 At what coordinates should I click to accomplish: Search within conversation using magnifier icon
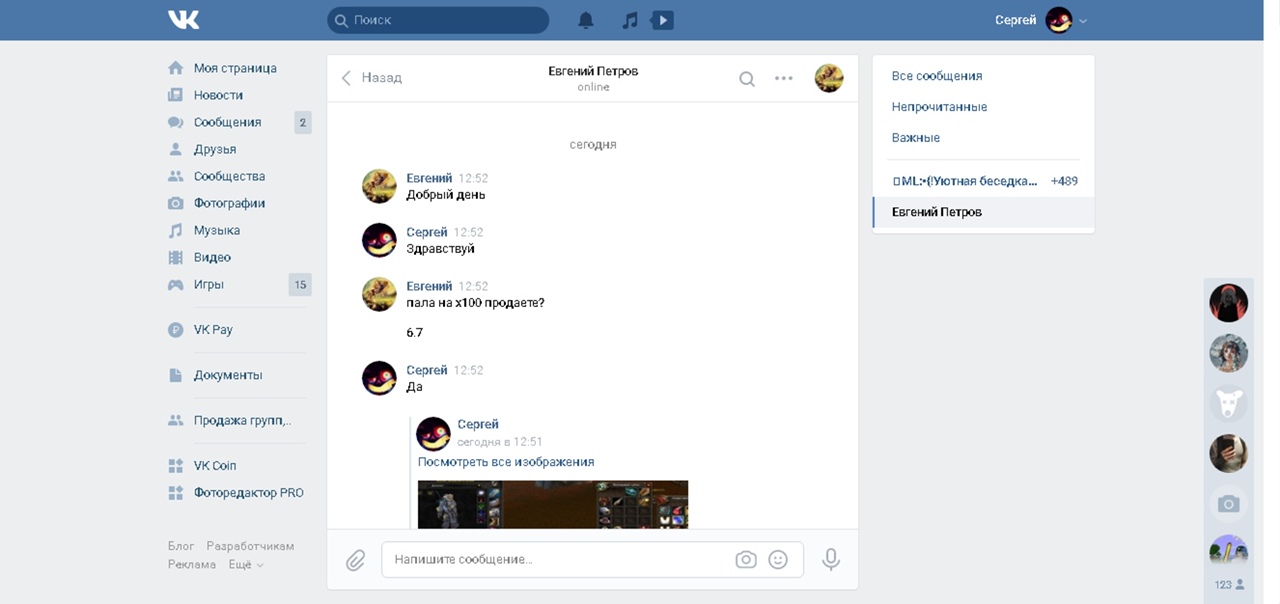coord(747,79)
